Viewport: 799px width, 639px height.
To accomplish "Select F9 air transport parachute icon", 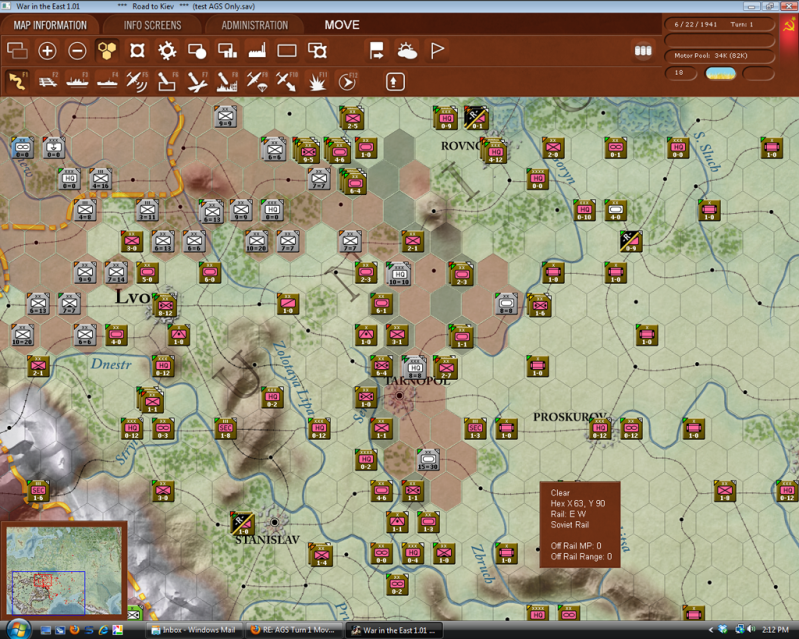I will [x=257, y=82].
